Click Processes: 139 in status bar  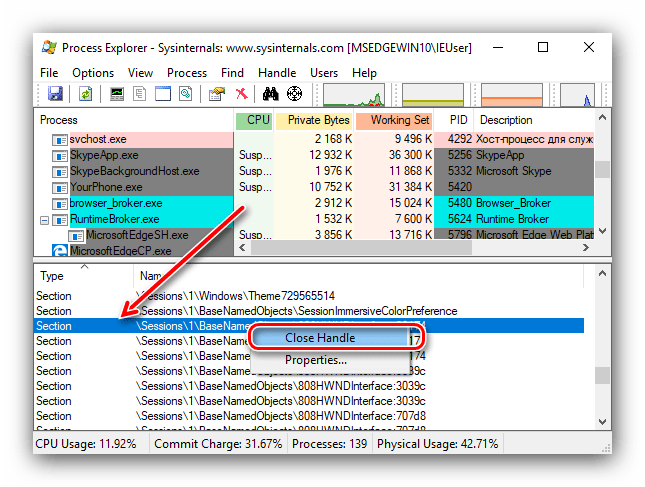[x=329, y=444]
